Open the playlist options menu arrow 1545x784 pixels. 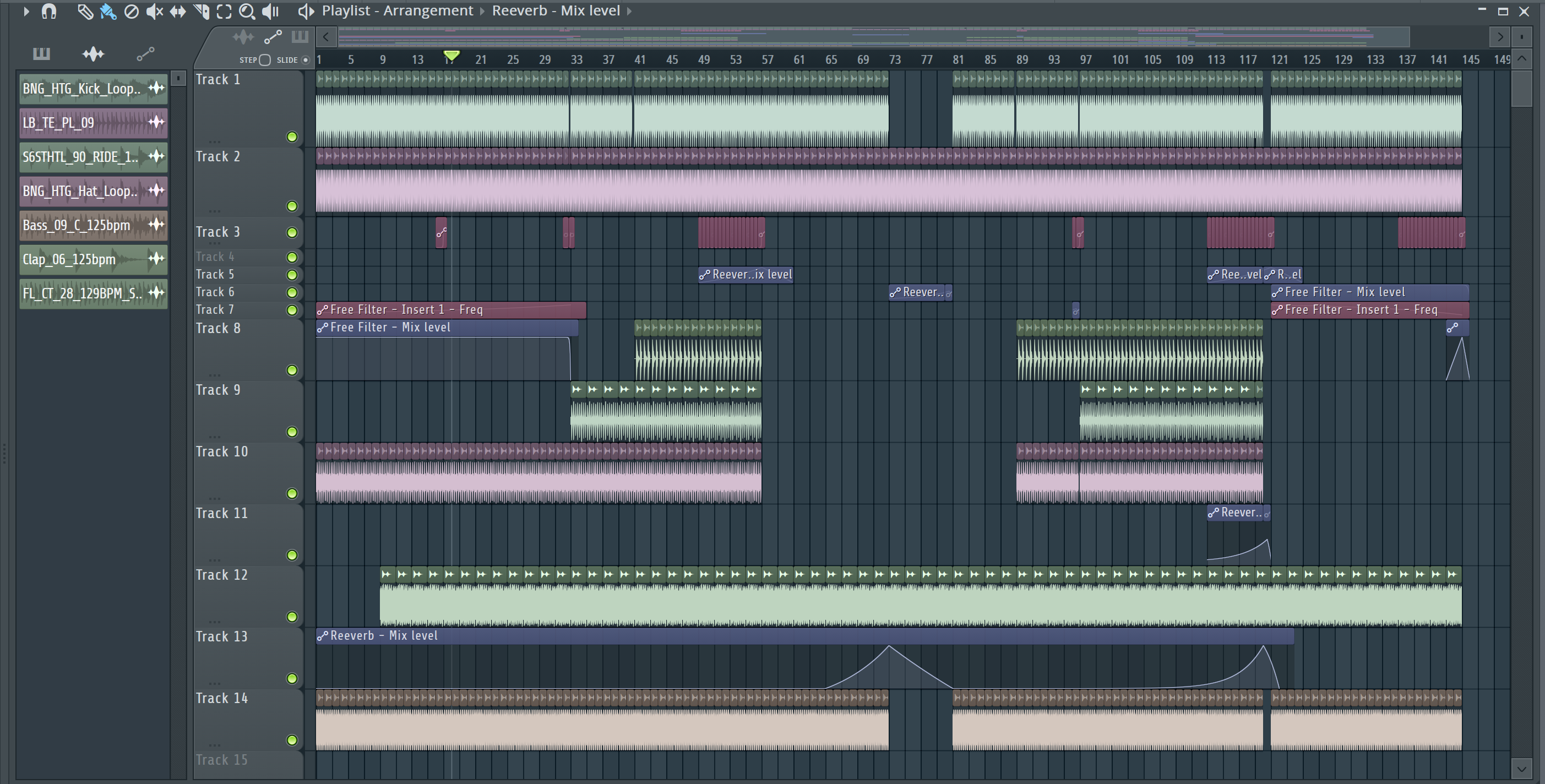(25, 12)
